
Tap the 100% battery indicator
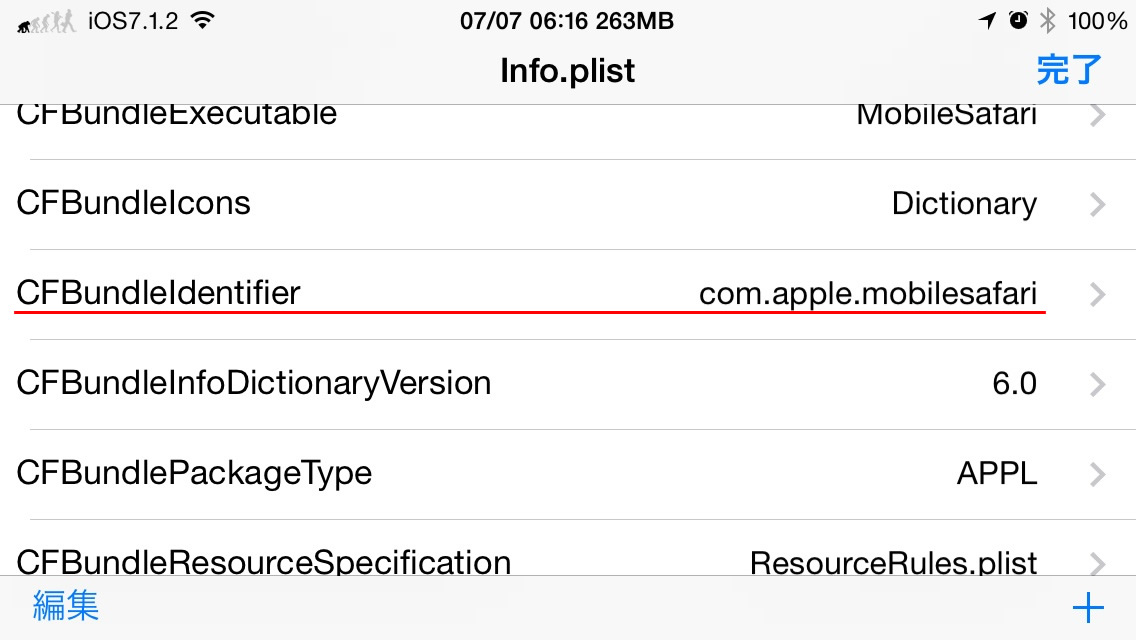point(1097,21)
